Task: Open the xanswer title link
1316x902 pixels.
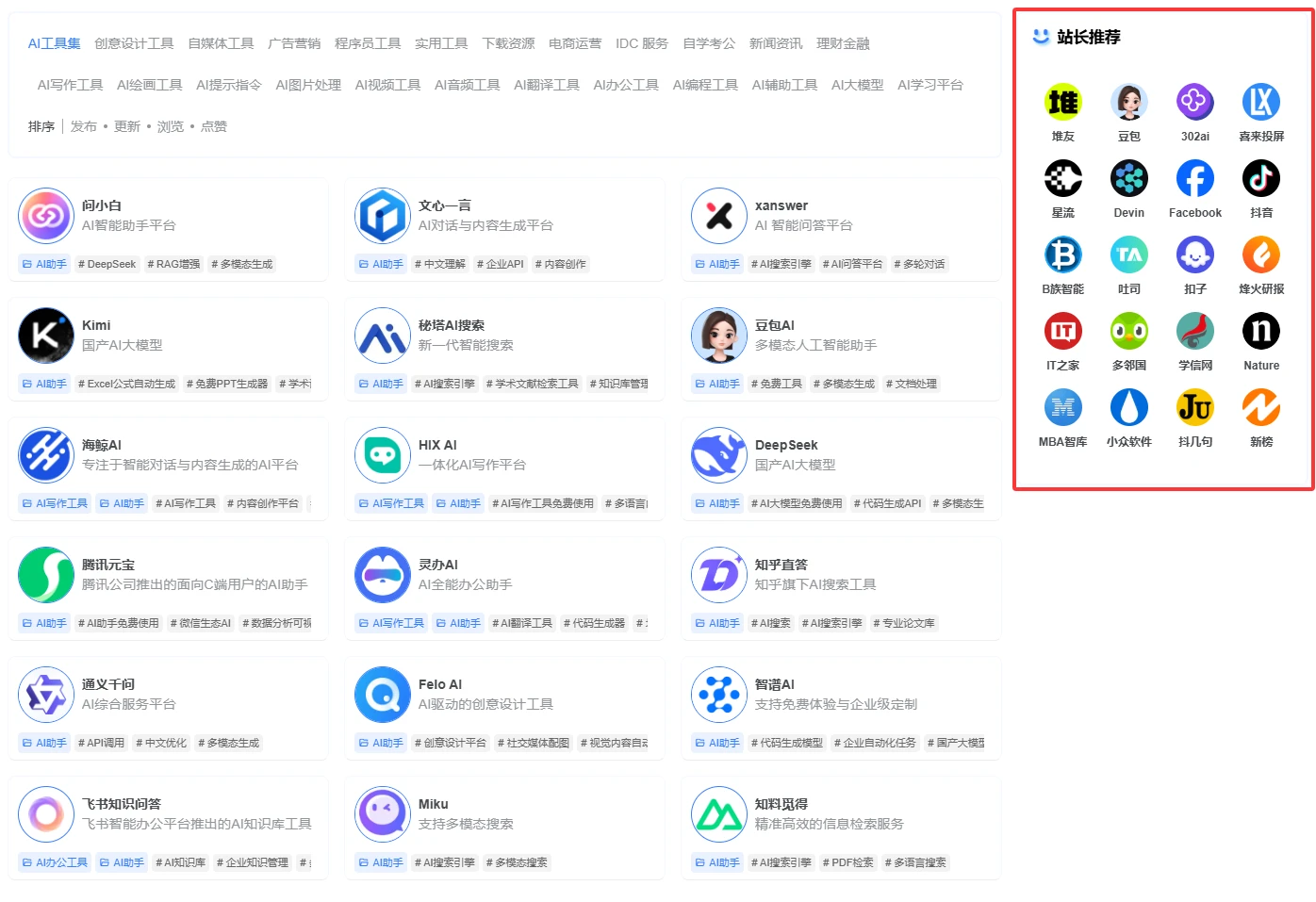Action: click(x=781, y=205)
